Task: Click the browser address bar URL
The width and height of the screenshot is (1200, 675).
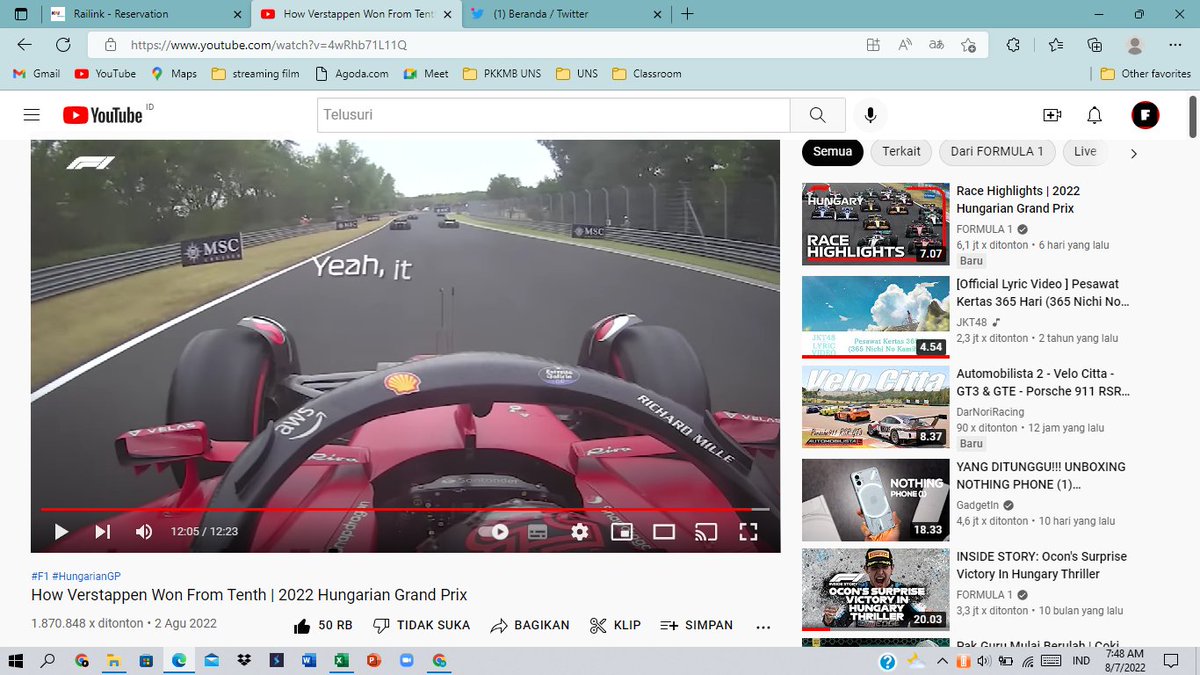Action: [x=268, y=45]
